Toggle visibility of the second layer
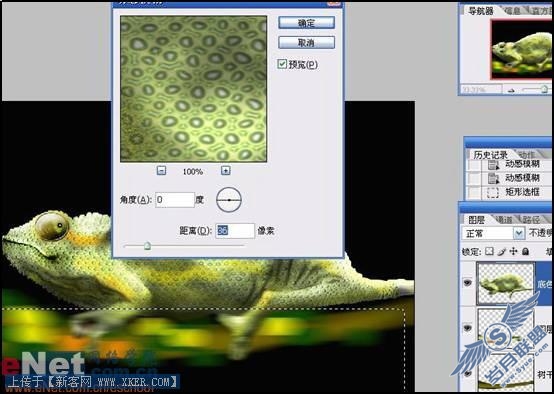Screen dimensions: 554x394 (x=467, y=328)
